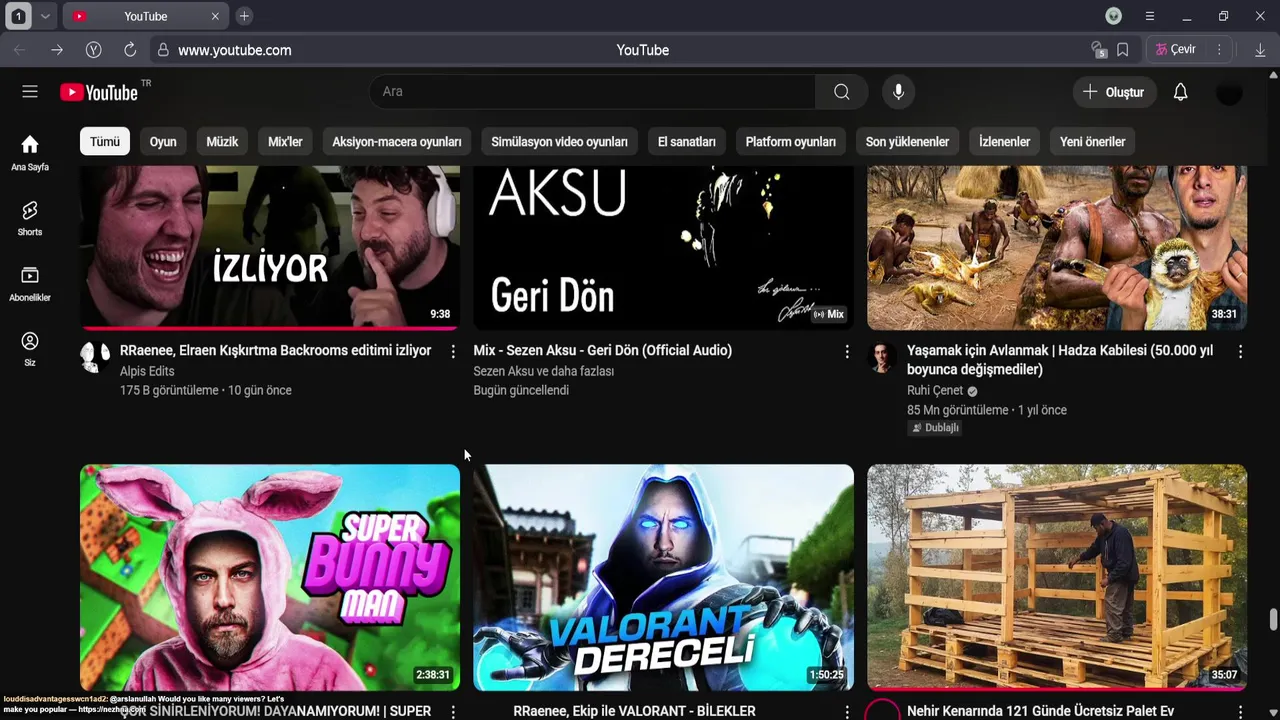Screen dimensions: 1280x720
Task: Open Çevir translate options menu
Action: coord(1219,50)
